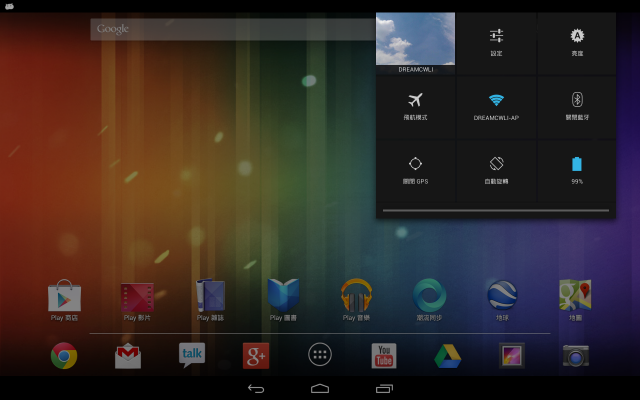This screenshot has width=640, height=400.
Task: Toggle the GPS location tile
Action: 416,171
